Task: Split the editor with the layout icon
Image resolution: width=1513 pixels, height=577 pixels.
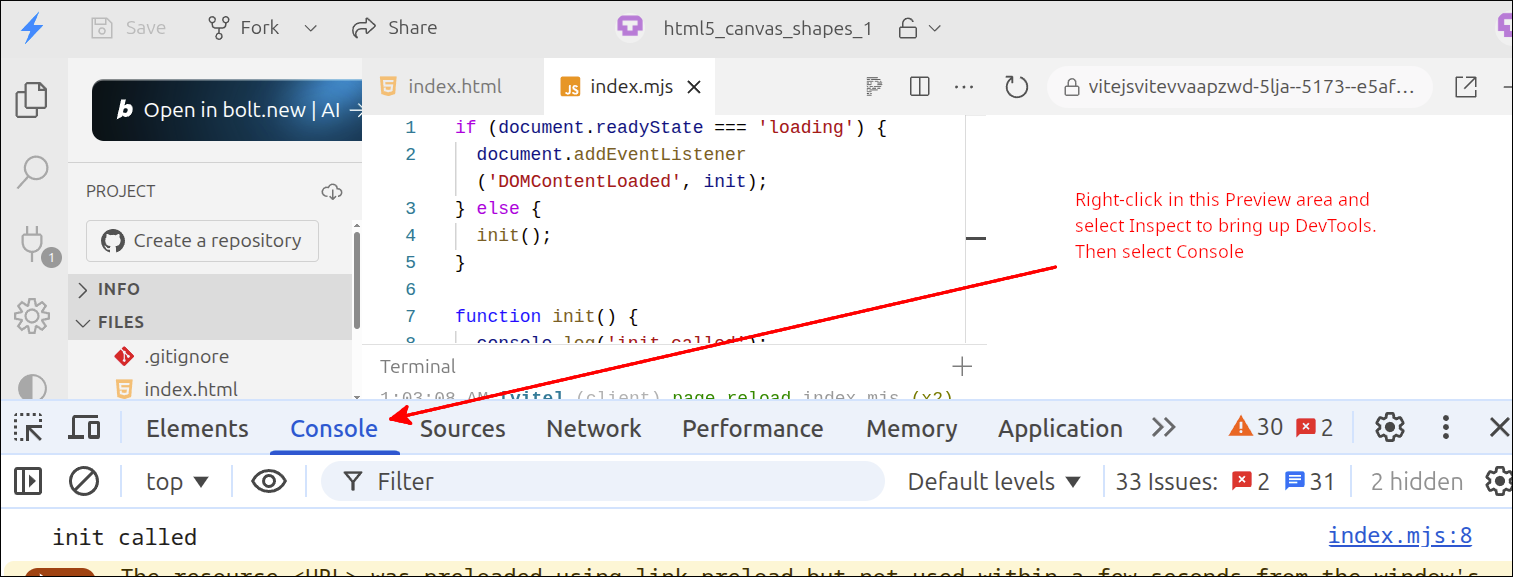Action: coord(920,87)
